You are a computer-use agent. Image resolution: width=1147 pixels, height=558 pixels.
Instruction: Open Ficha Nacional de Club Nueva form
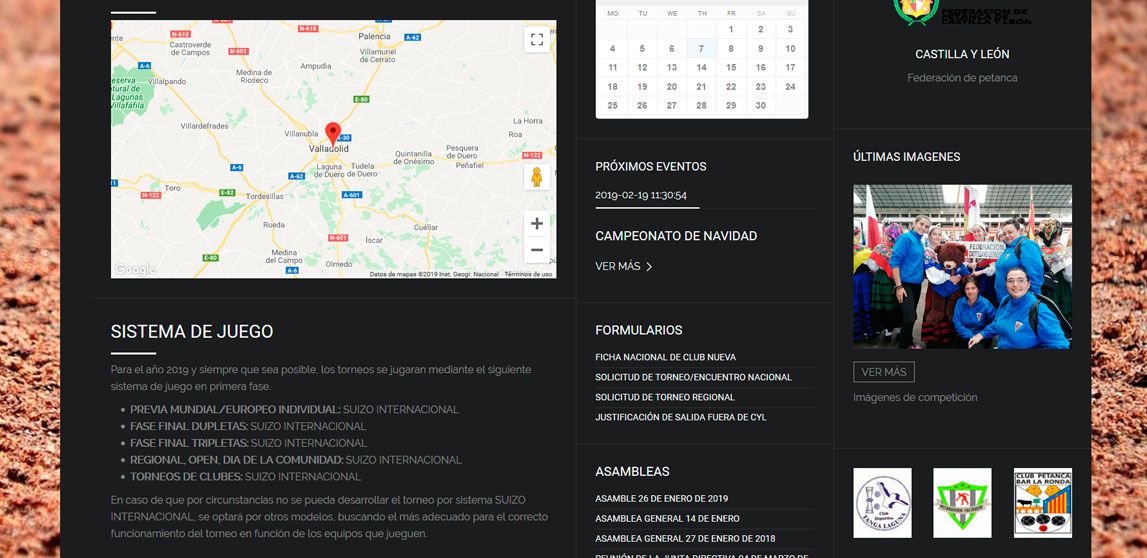(x=665, y=357)
